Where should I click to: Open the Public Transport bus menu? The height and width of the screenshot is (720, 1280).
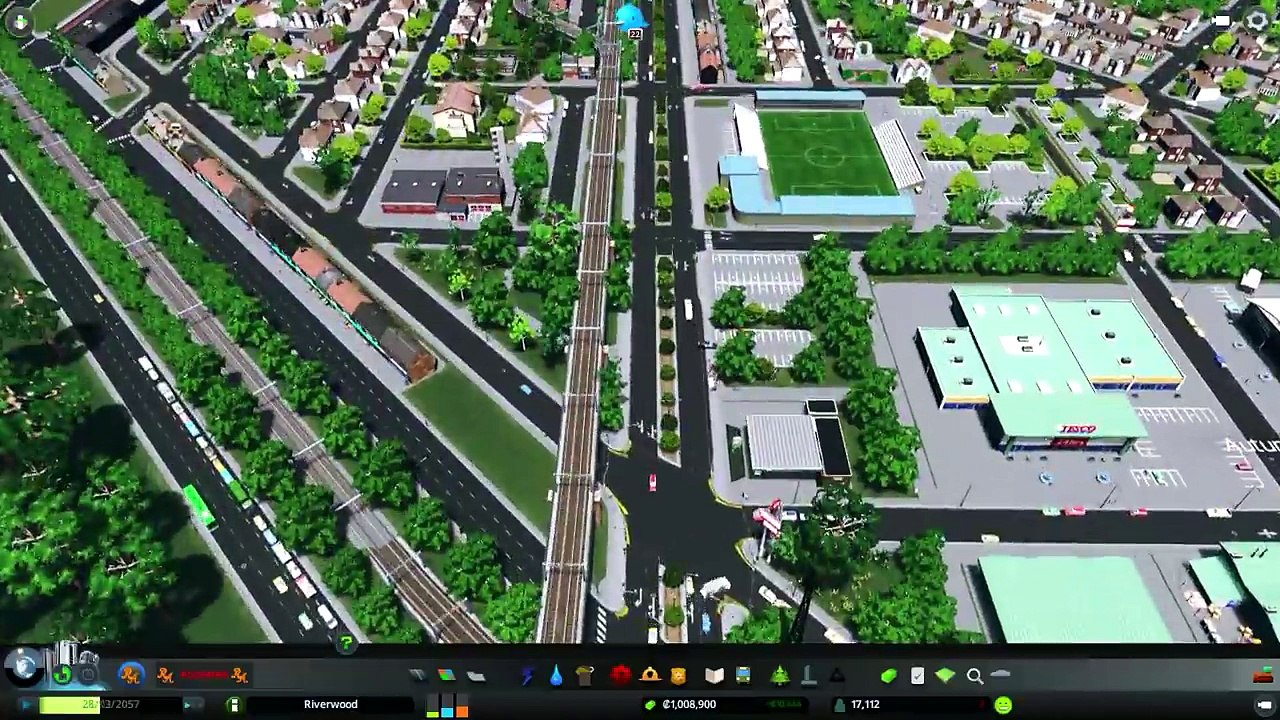click(743, 676)
